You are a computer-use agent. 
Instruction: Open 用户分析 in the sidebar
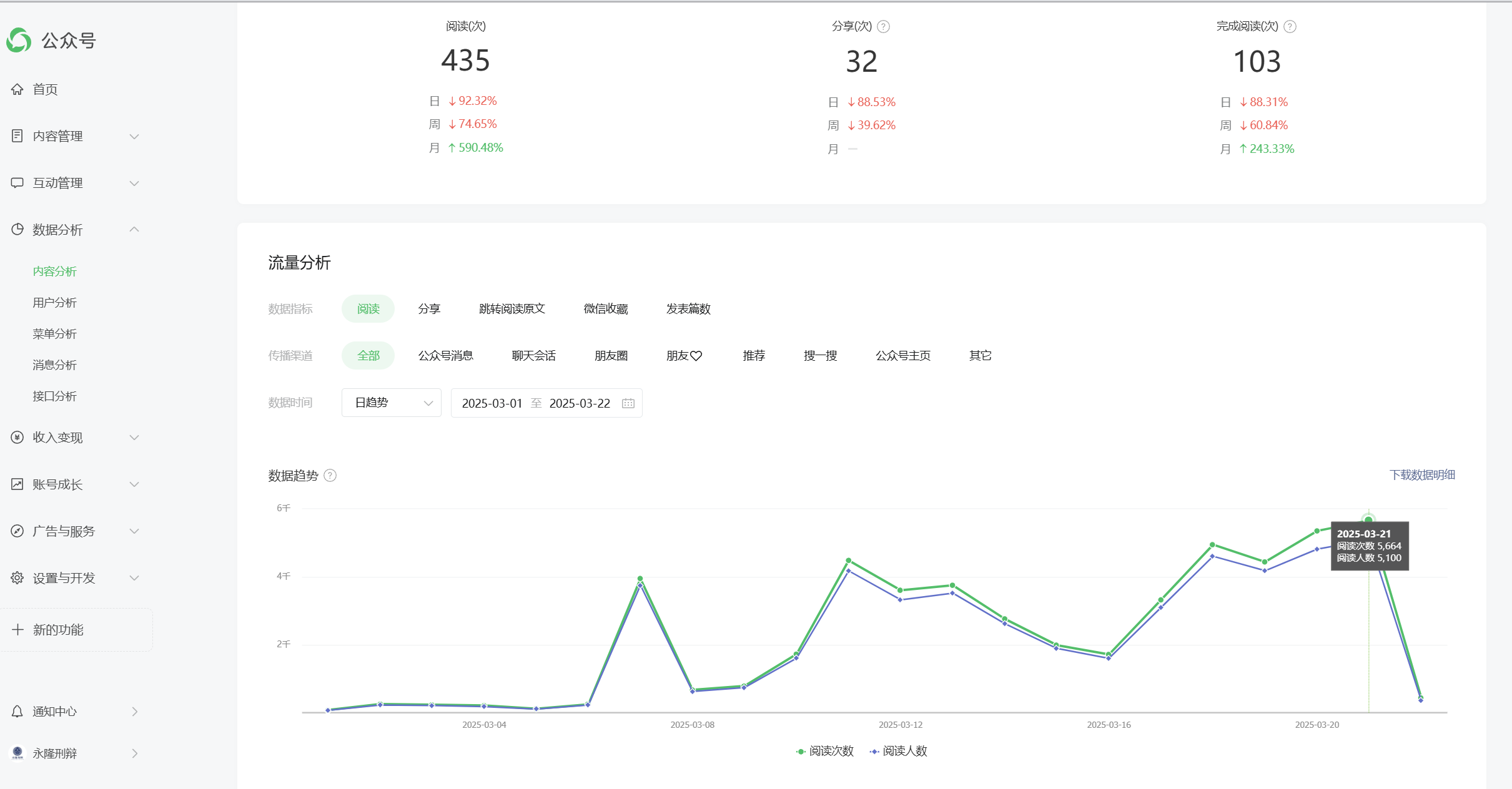click(55, 303)
